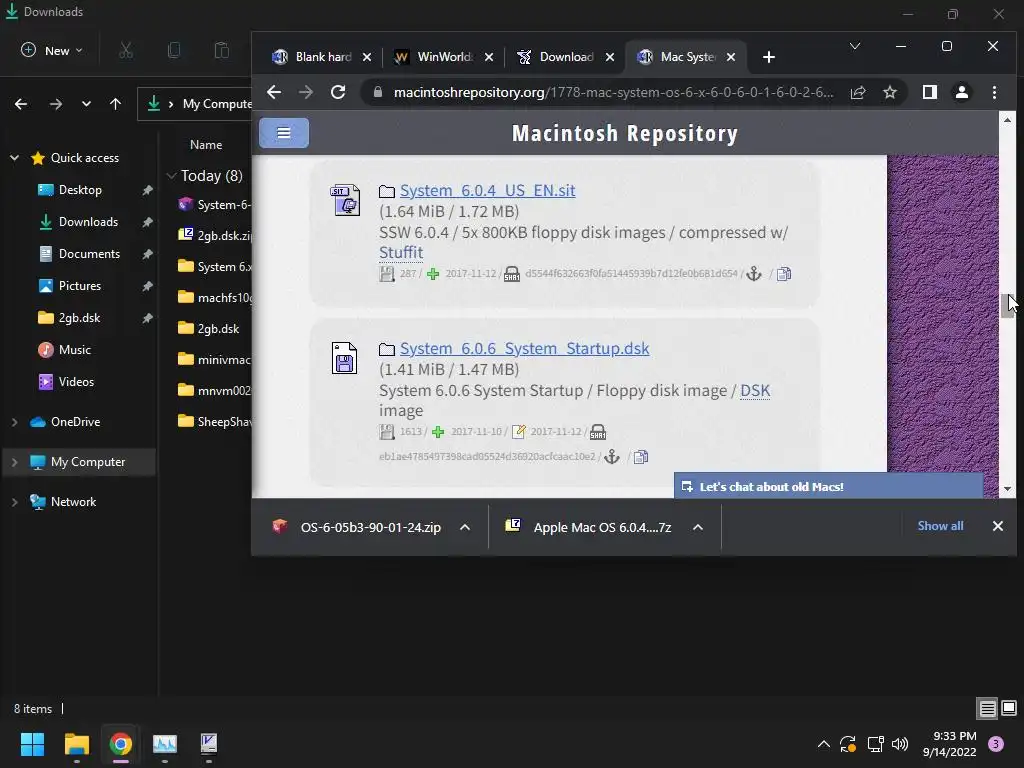This screenshot has height=768, width=1024.
Task: Download System_6.0.4_US_EN.sit
Action: (487, 191)
